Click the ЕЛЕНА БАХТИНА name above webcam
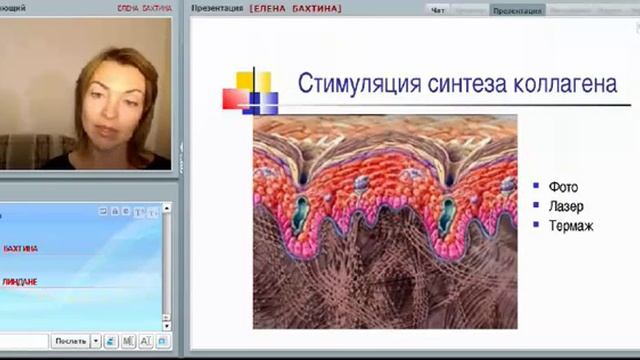The image size is (640, 360). [144, 8]
